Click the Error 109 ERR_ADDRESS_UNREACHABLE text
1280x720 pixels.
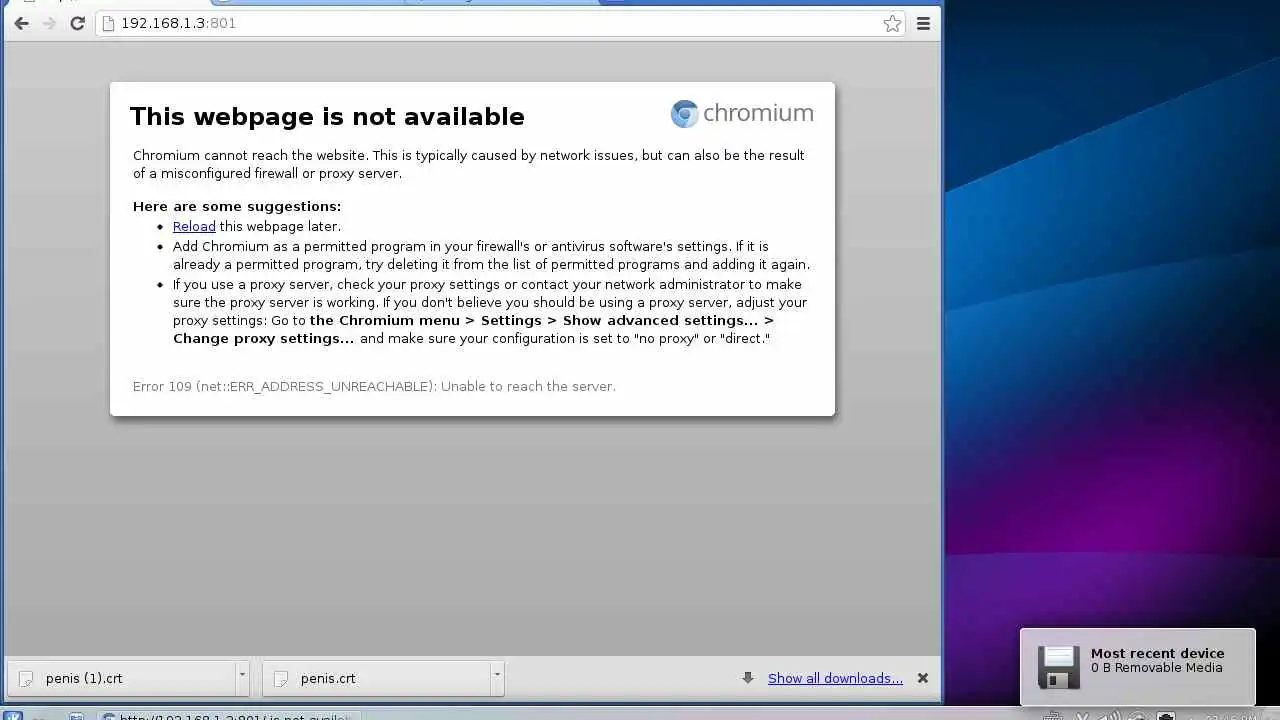click(x=374, y=386)
